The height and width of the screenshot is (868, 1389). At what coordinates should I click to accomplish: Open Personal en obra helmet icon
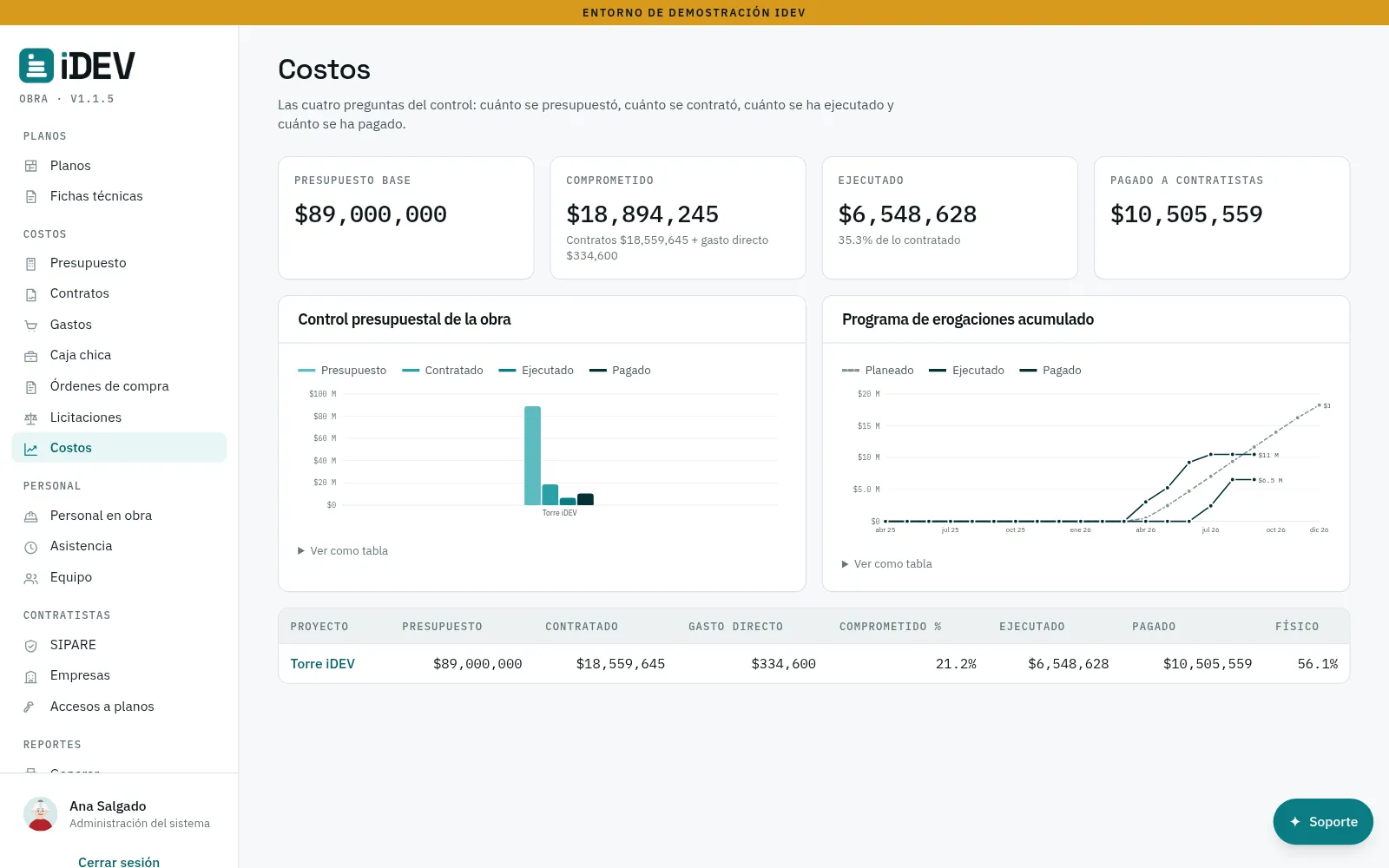click(x=31, y=516)
